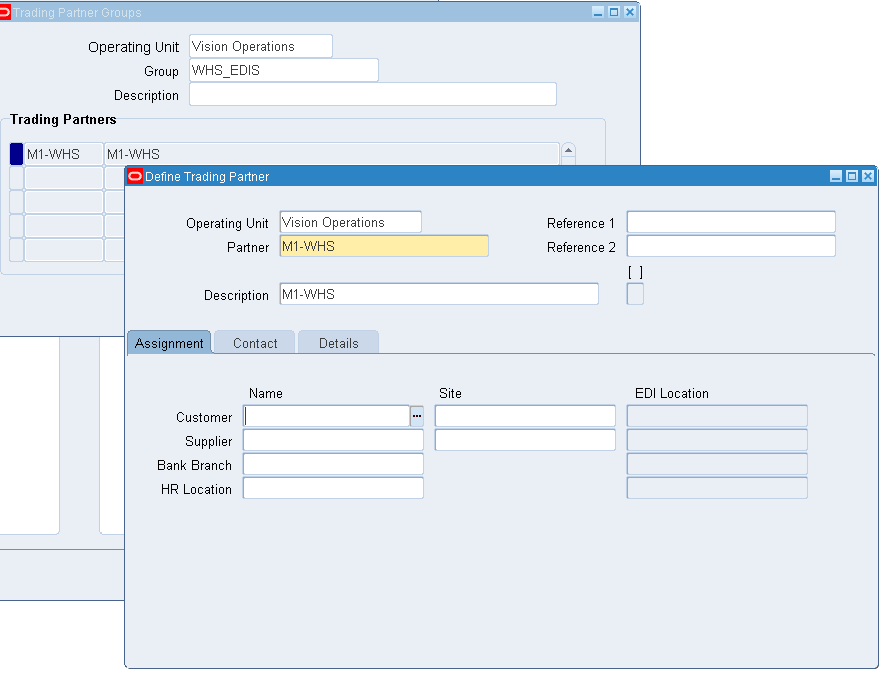This screenshot has height=673, width=881.
Task: Click the Oracle logo on Define Trading Partner titlebar
Action: pos(133,175)
